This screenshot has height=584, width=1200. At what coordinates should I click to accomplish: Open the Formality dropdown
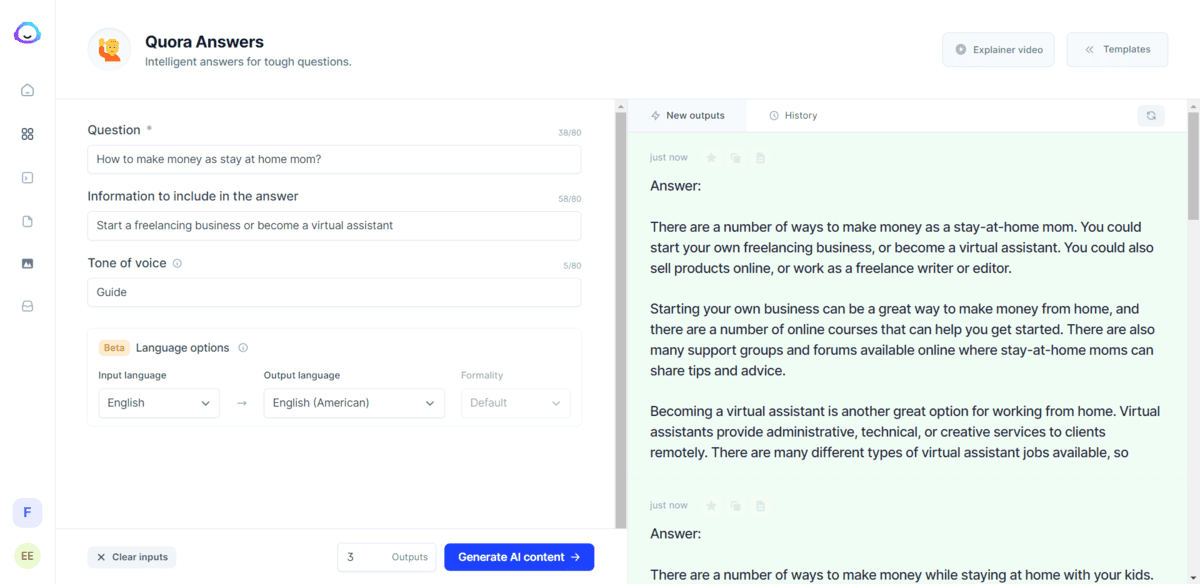tap(515, 402)
